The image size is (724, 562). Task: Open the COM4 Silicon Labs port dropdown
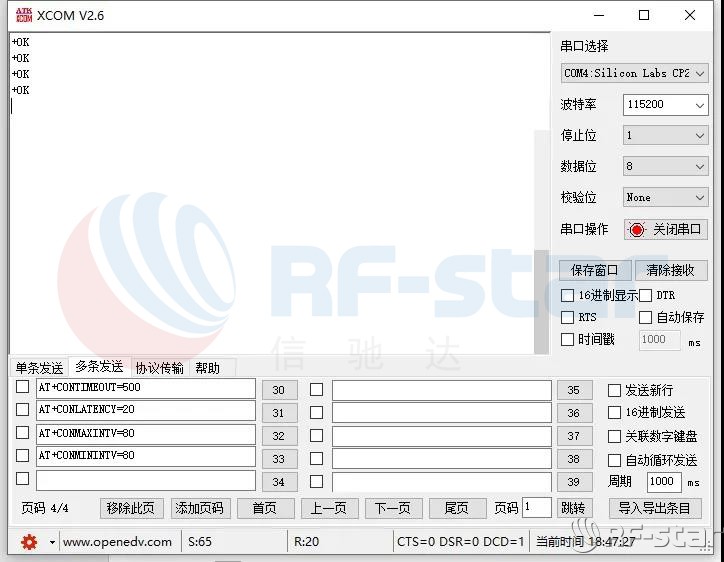pos(634,73)
